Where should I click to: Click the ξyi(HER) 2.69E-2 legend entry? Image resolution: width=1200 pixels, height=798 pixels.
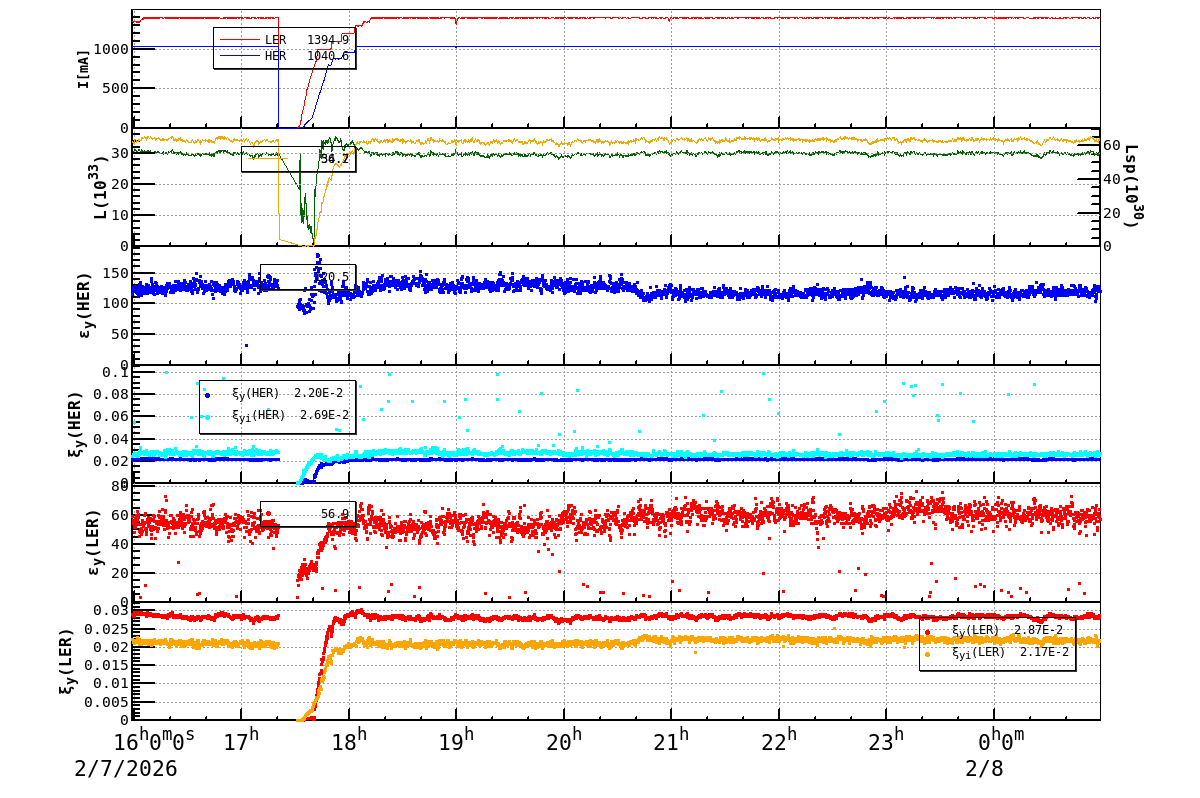click(290, 415)
